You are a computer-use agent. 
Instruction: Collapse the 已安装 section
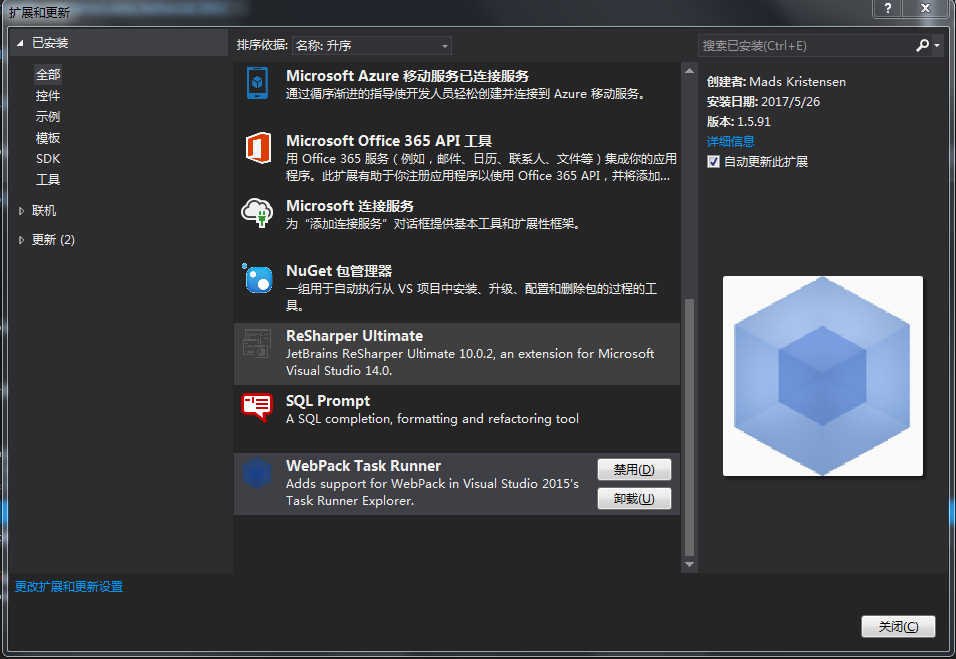17,42
